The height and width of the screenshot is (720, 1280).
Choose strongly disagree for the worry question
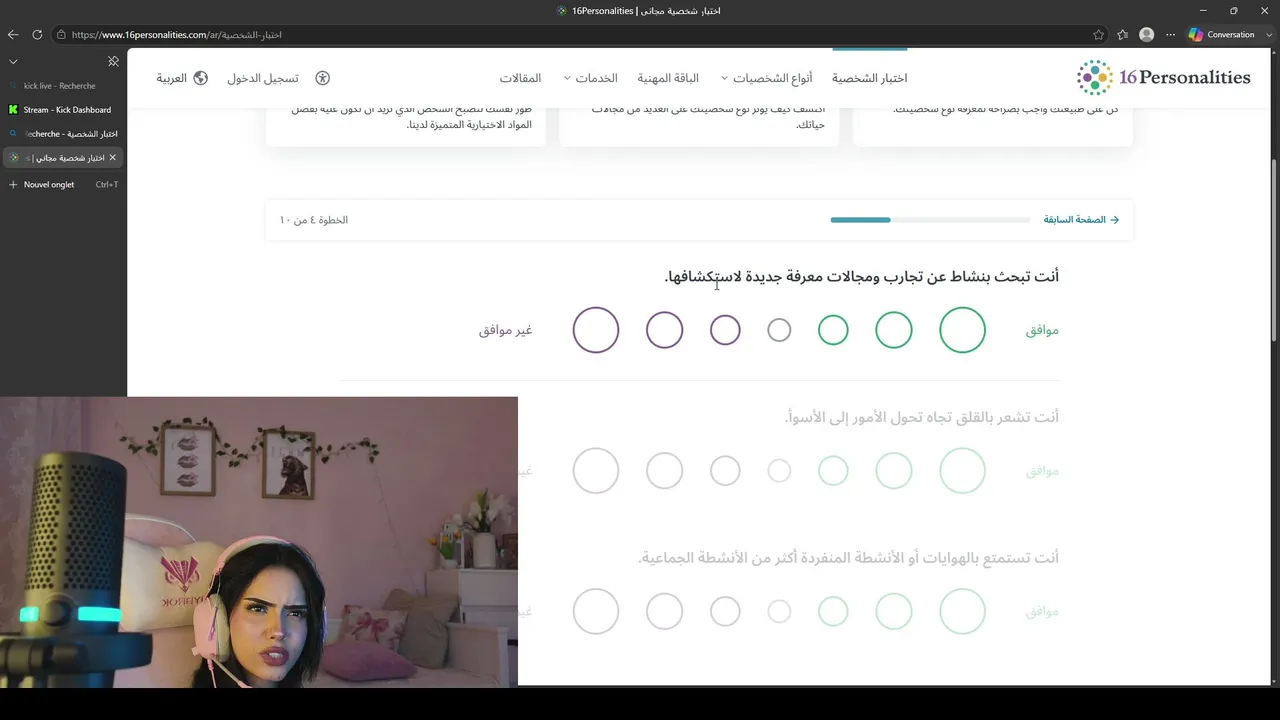pos(596,471)
